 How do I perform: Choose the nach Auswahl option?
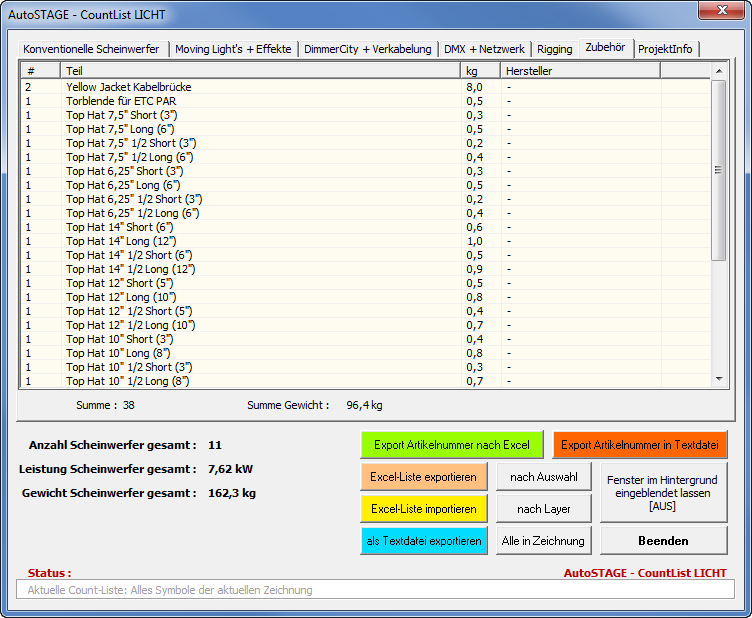click(543, 477)
